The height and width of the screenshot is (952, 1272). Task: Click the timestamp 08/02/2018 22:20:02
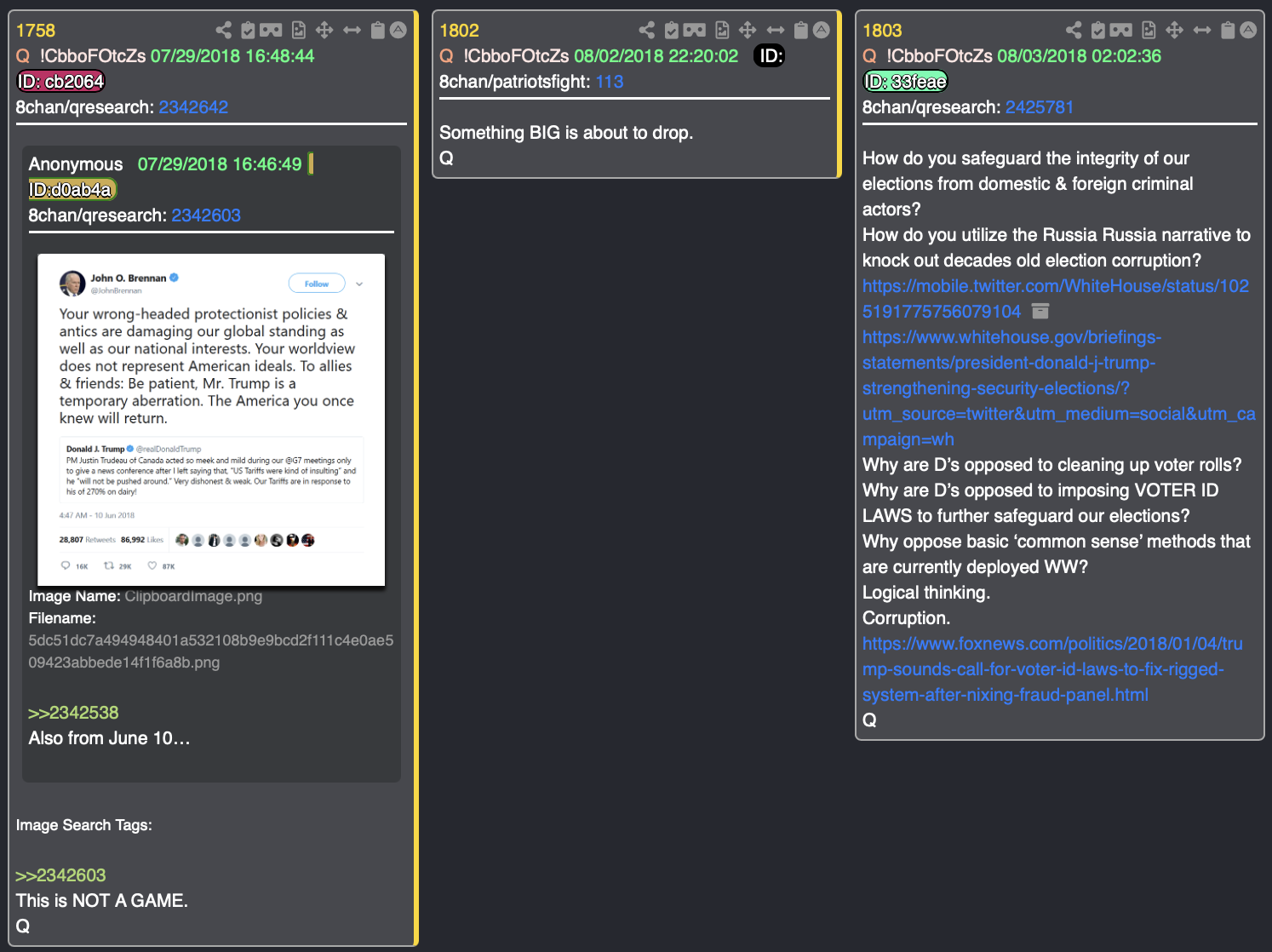(x=656, y=56)
